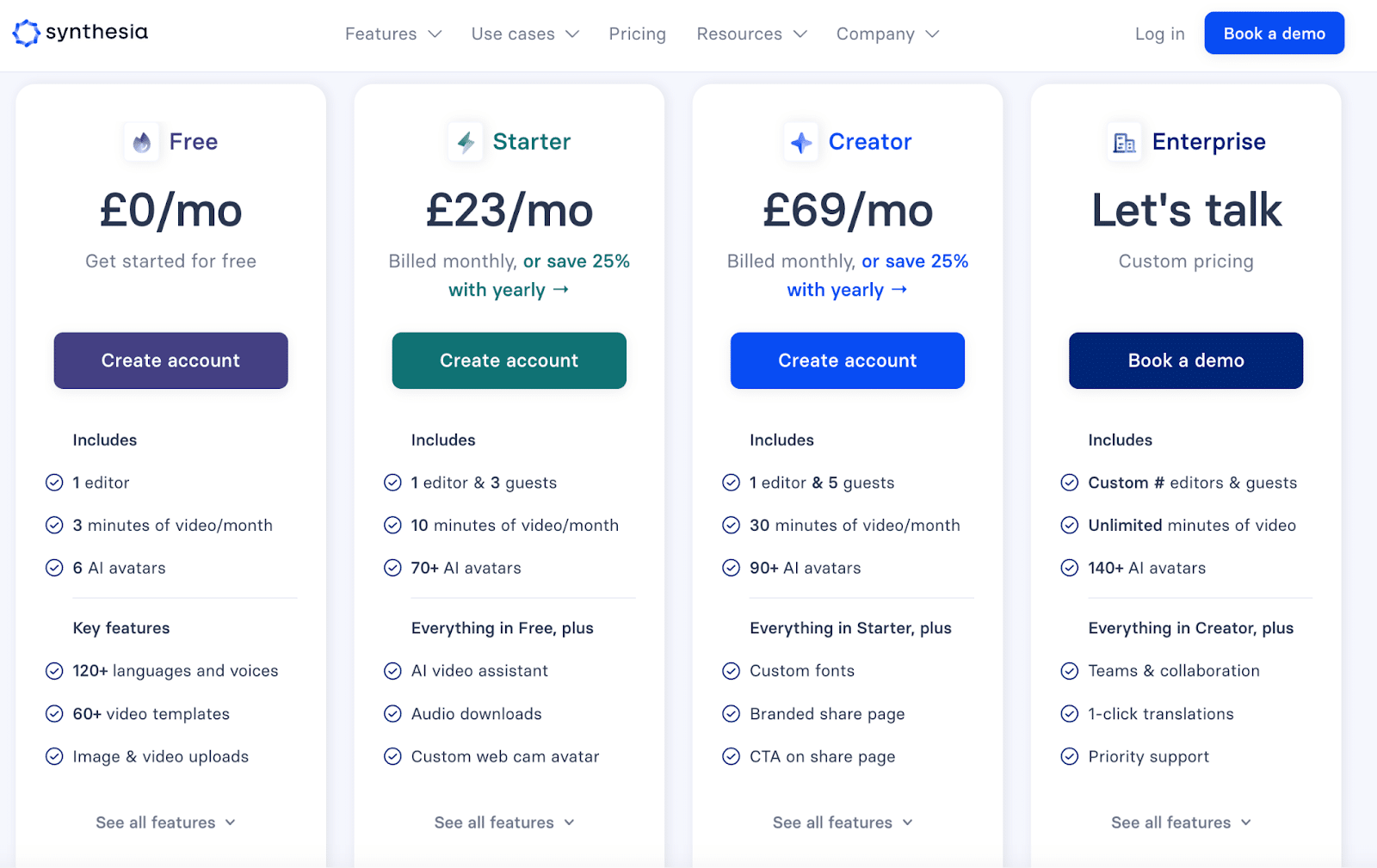Click the Creator plan sparkle icon
The width and height of the screenshot is (1377, 868).
point(801,142)
